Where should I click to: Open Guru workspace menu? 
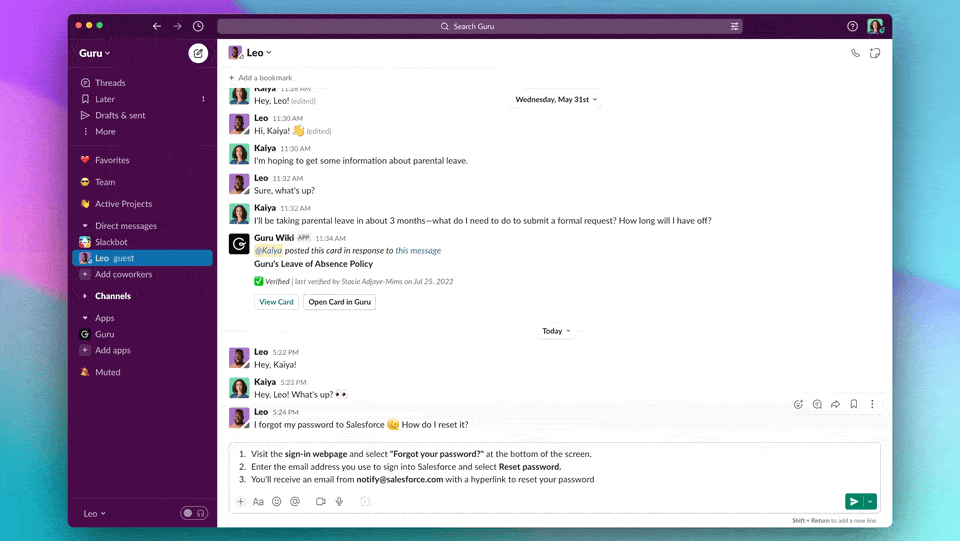pyautogui.click(x=94, y=53)
